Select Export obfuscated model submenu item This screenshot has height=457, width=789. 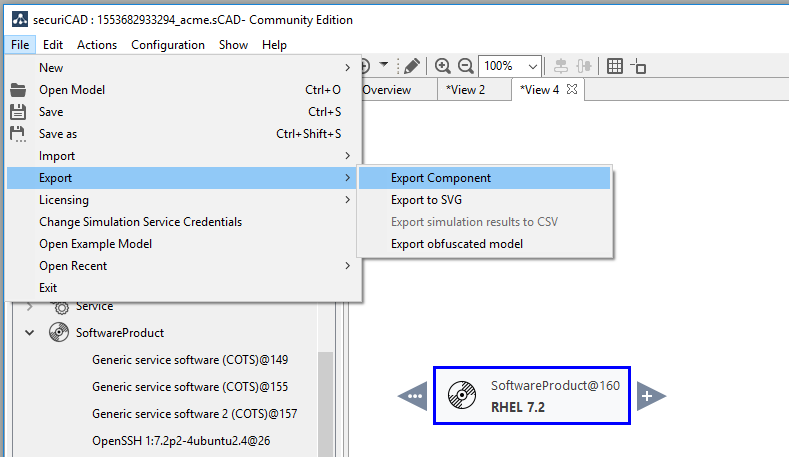click(x=485, y=244)
